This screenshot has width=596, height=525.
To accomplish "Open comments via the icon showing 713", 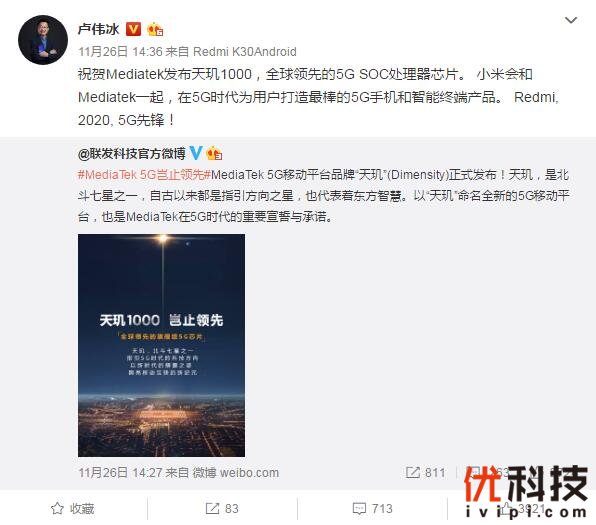I will coord(372,509).
